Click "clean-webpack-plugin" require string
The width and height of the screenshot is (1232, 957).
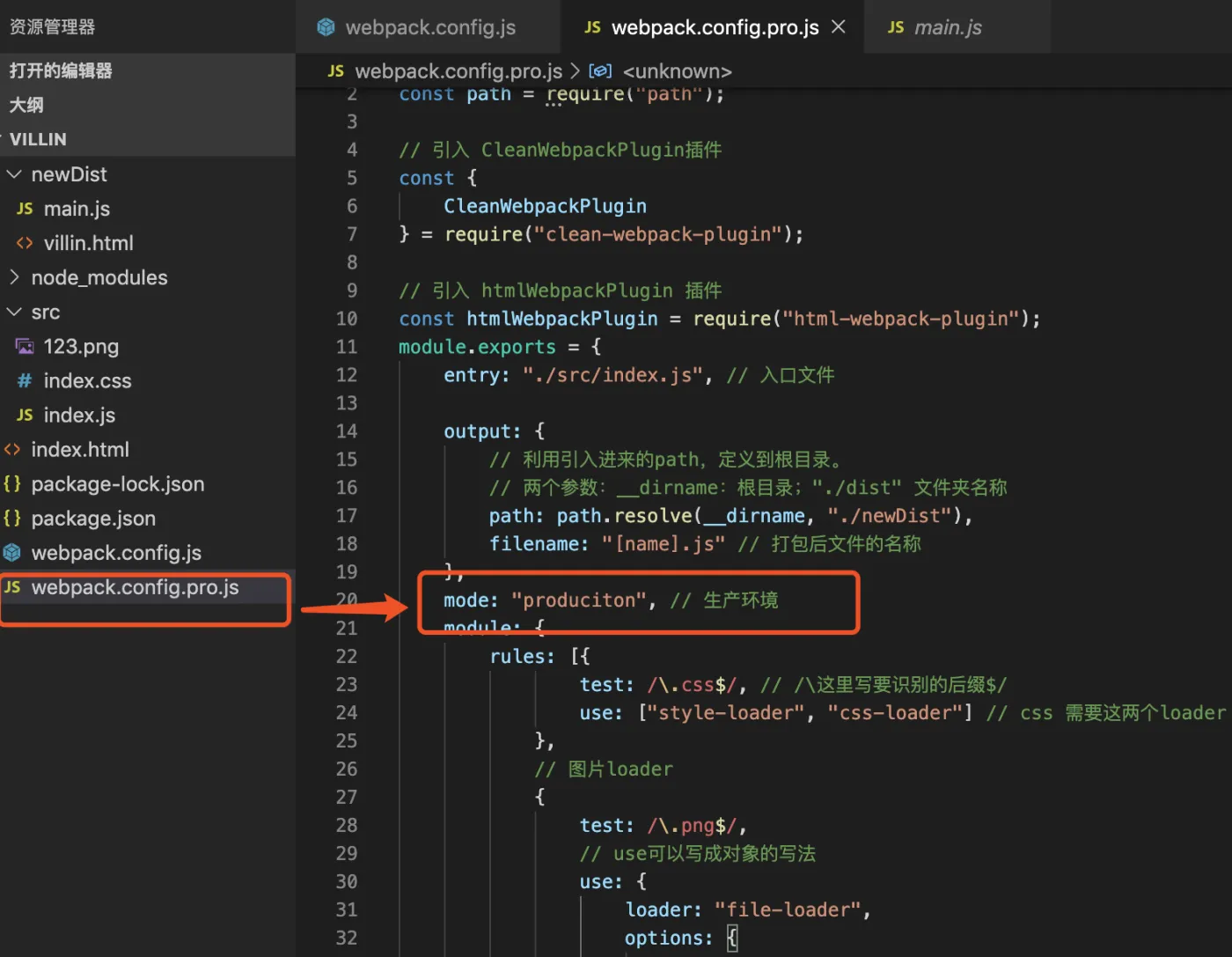(x=657, y=234)
